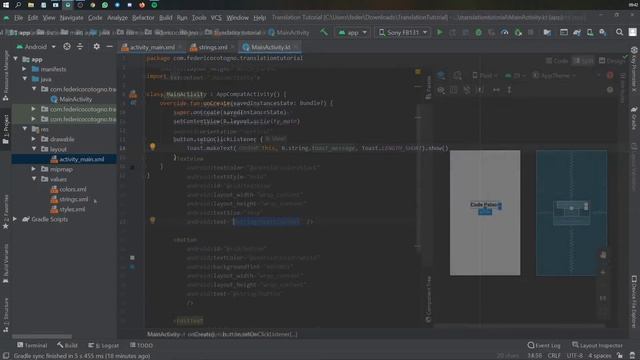Click the collapse-all icon in Project panel

(x=80, y=47)
